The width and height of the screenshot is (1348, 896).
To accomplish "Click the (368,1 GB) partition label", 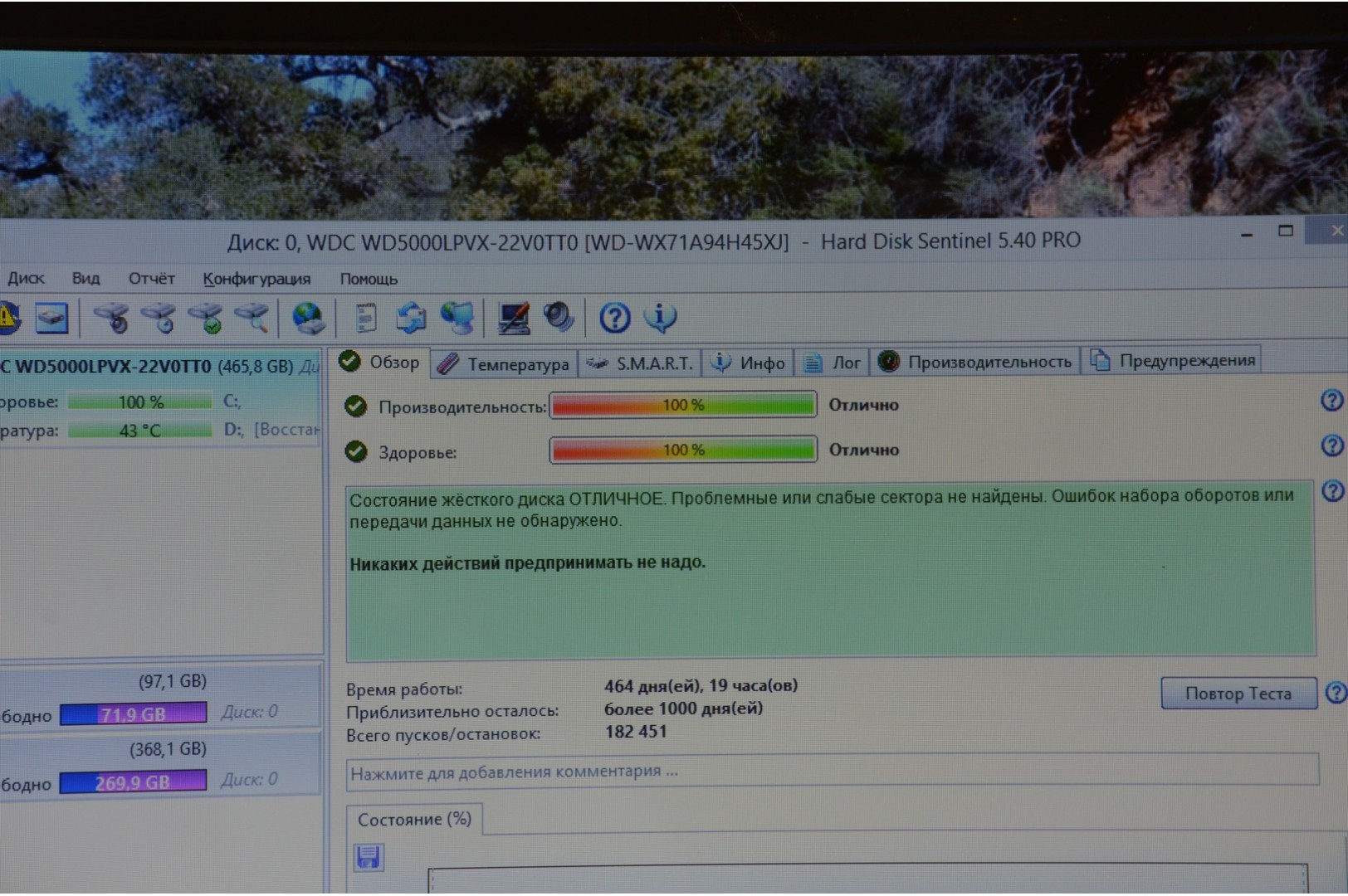I will tap(168, 749).
